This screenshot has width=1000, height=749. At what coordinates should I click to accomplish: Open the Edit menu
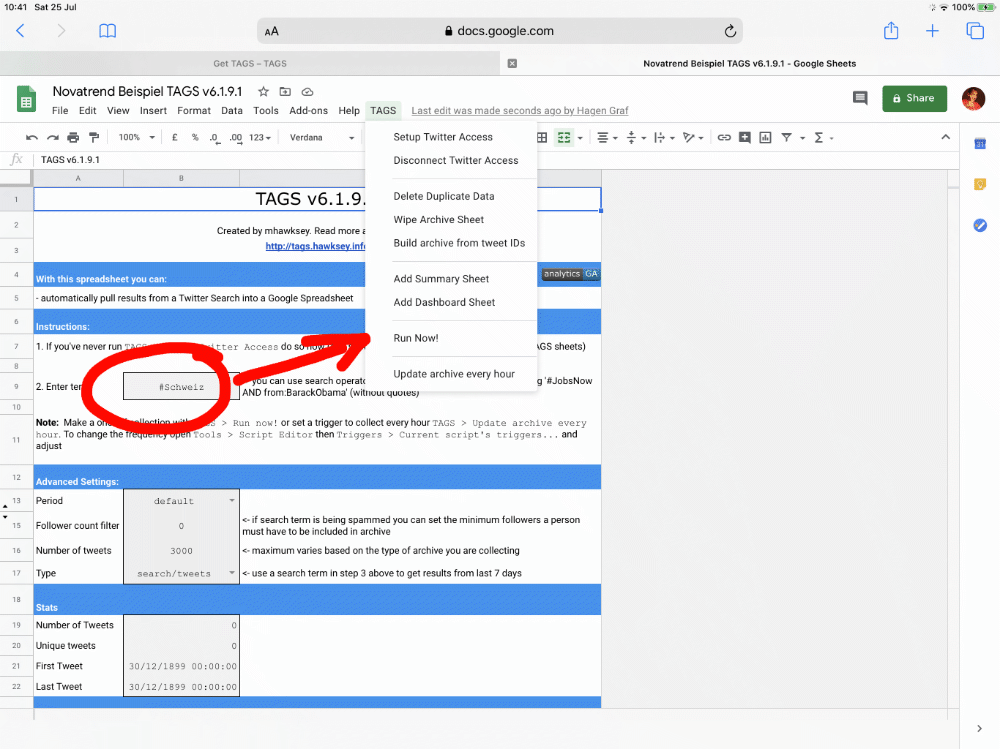[87, 110]
